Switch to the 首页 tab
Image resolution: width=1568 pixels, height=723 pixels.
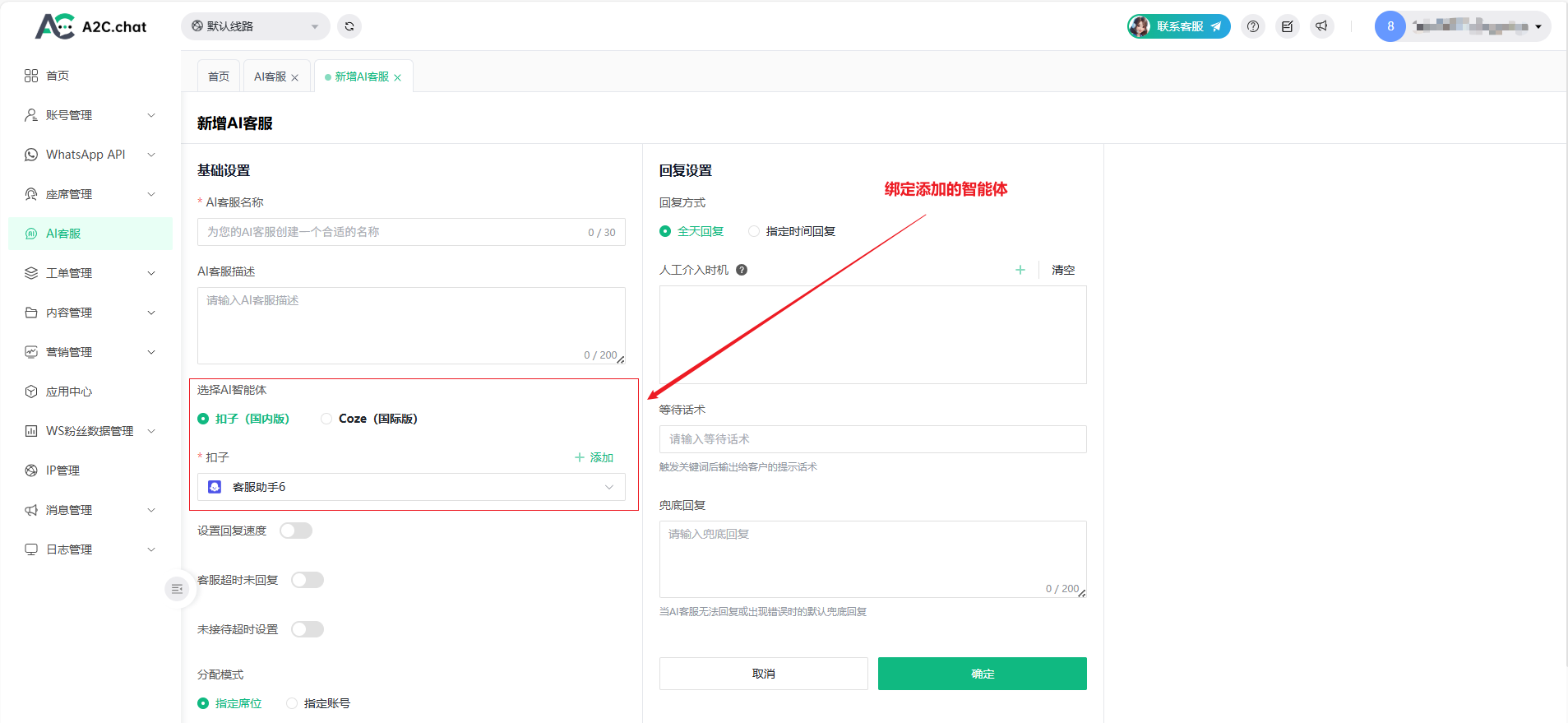(x=219, y=76)
